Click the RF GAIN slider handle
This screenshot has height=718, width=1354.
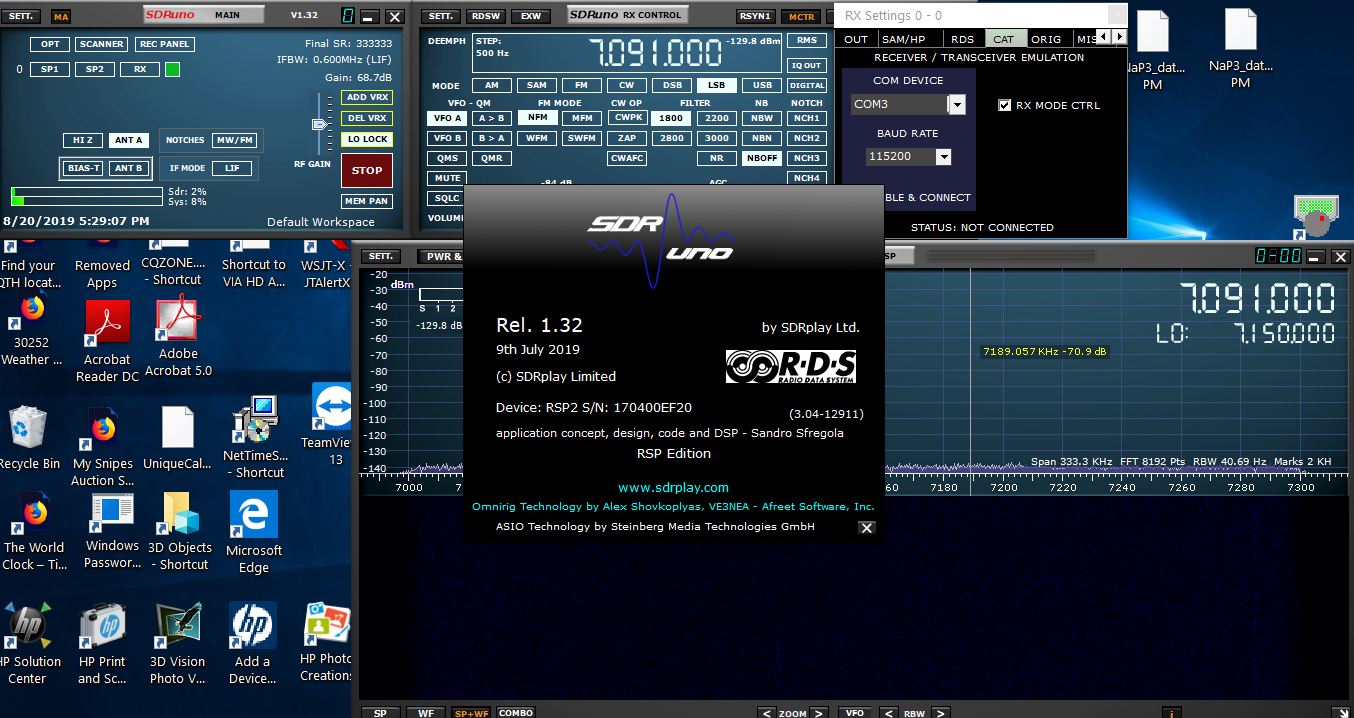(x=320, y=124)
